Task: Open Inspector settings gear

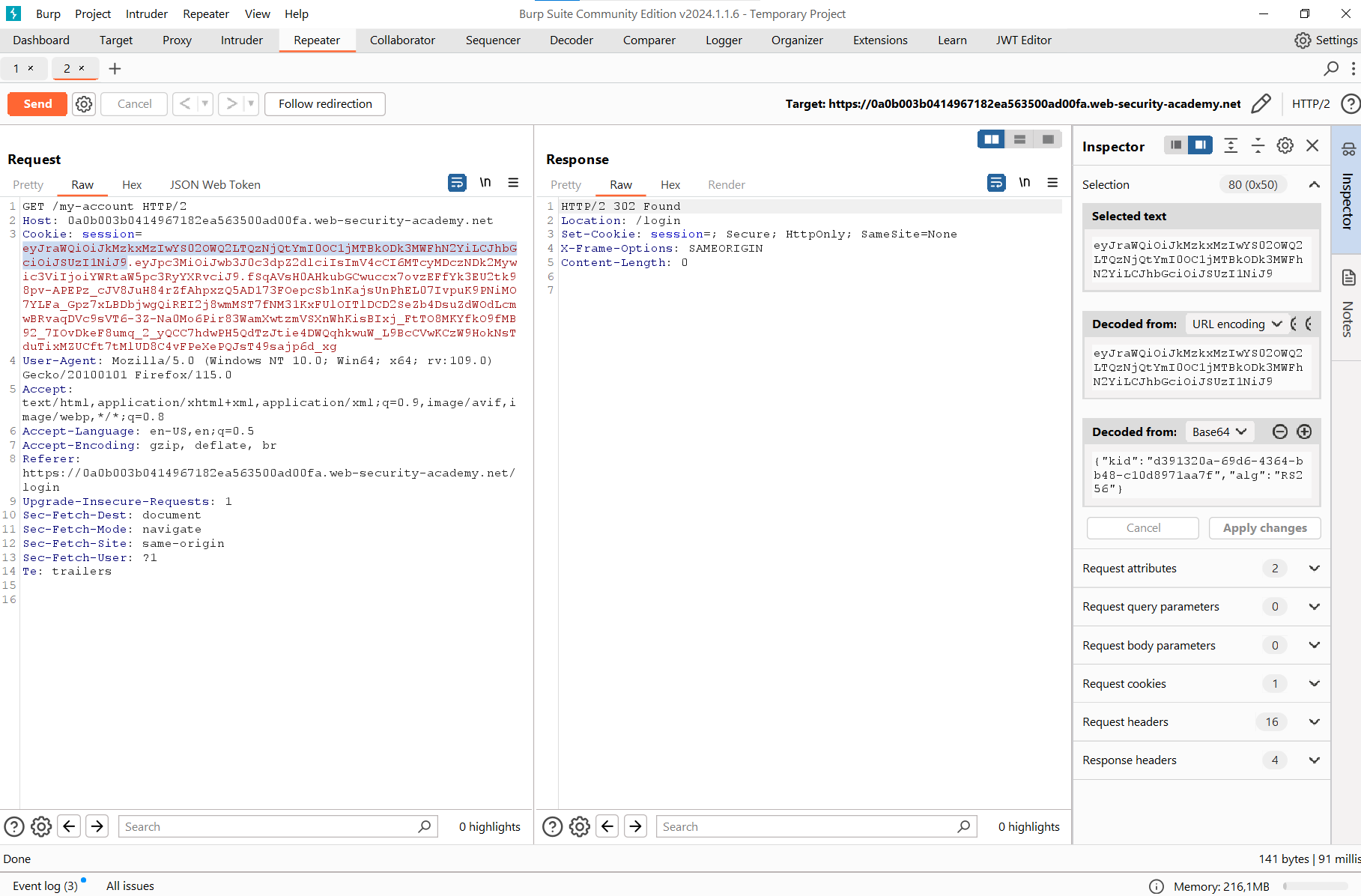Action: pyautogui.click(x=1285, y=145)
